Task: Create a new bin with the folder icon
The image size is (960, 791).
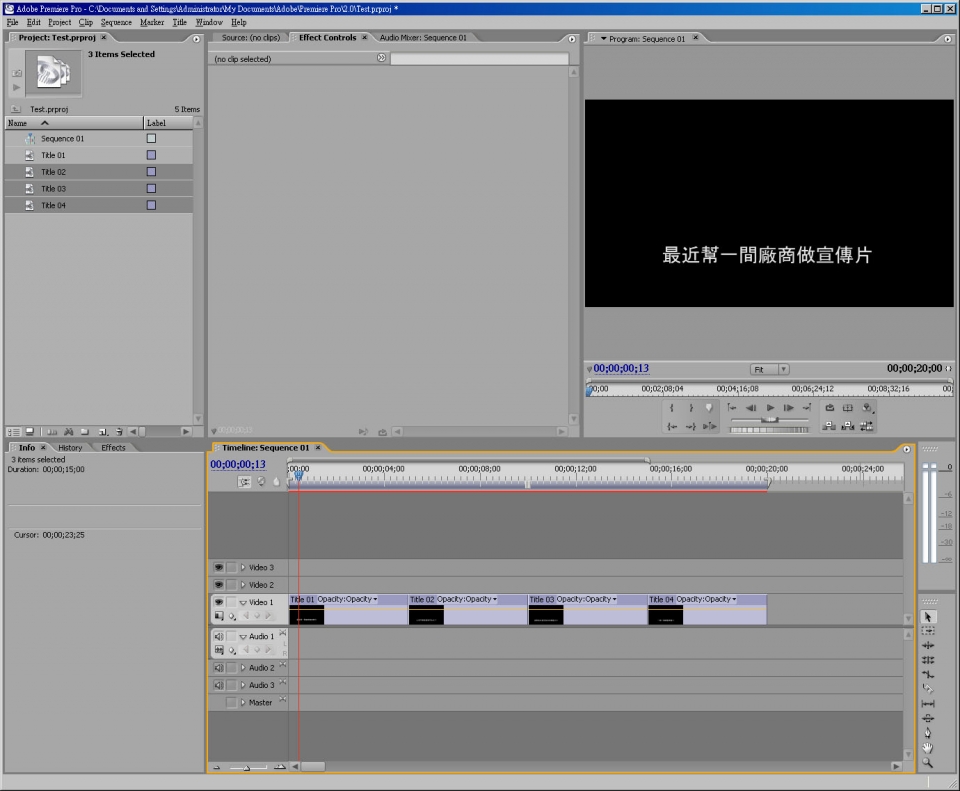Action: point(85,431)
